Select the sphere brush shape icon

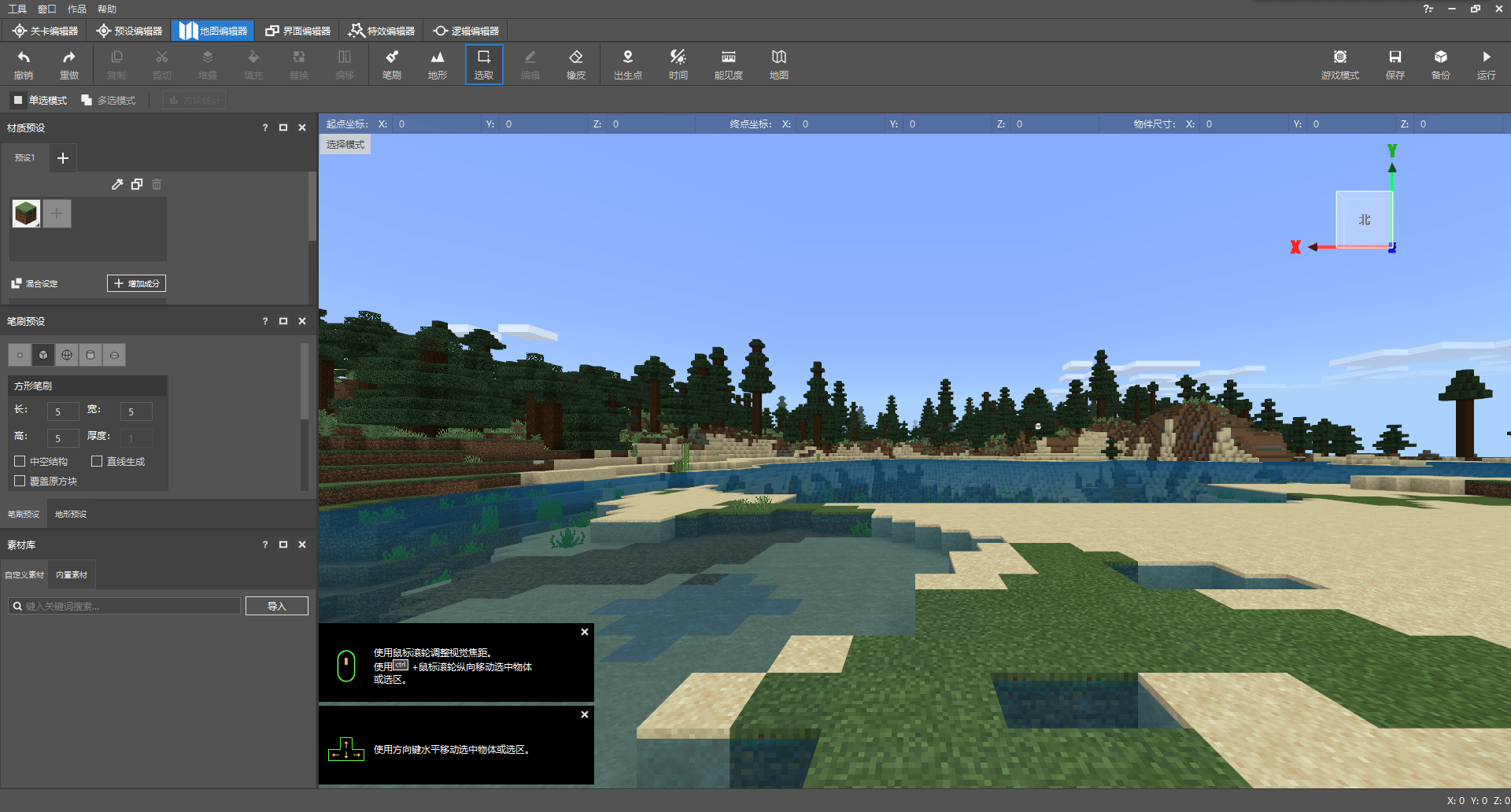(67, 355)
